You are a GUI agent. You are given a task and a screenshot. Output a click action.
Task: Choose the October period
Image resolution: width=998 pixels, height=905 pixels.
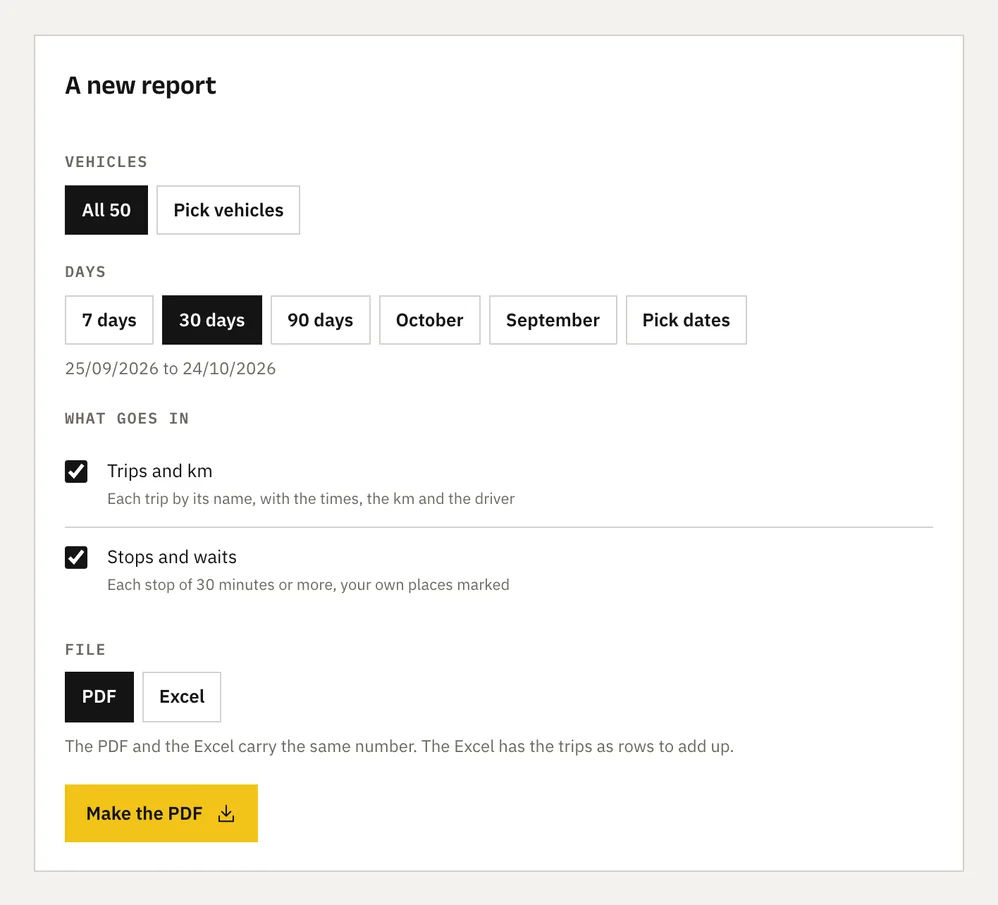coord(430,320)
